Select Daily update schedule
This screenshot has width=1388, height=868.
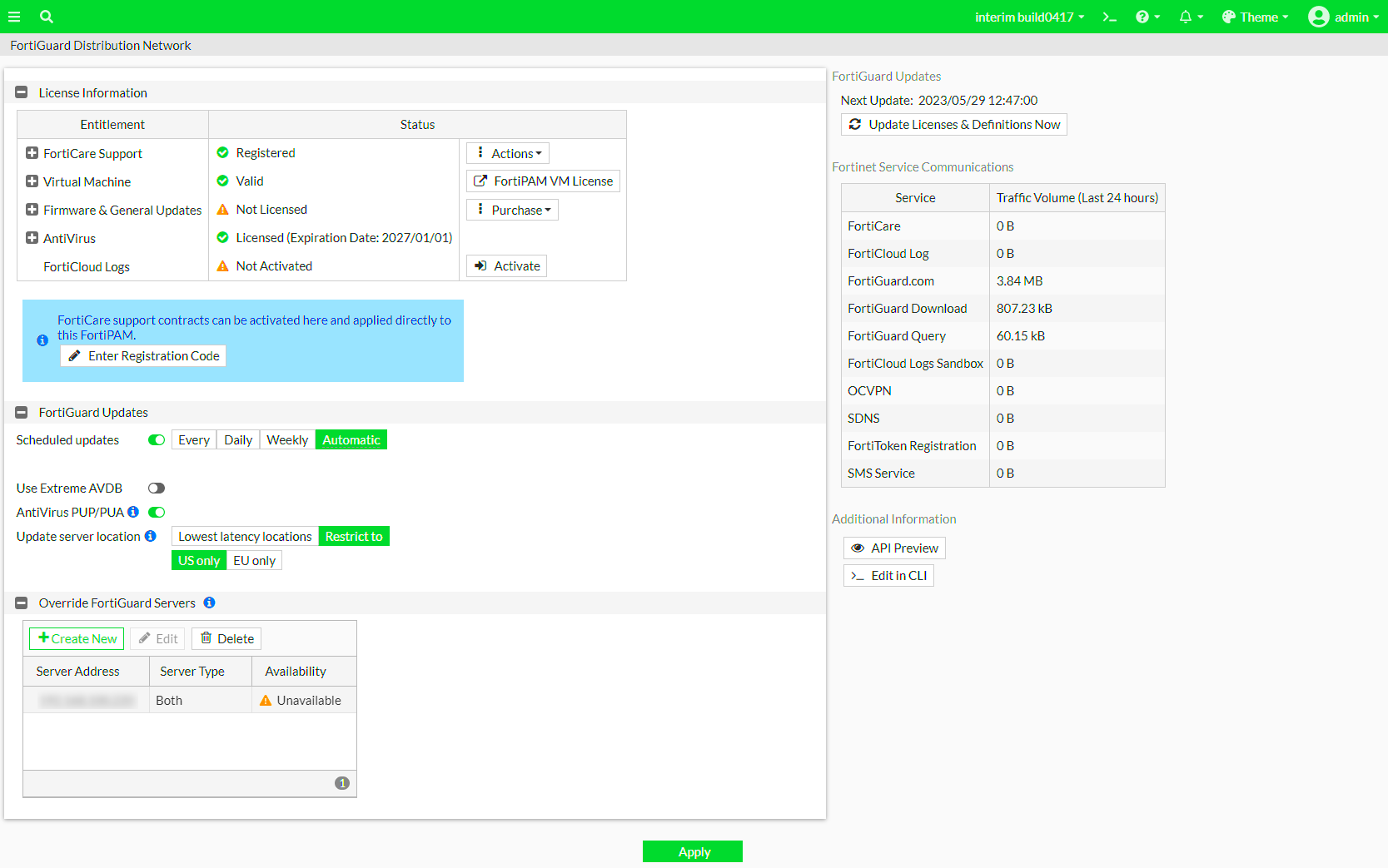[238, 439]
